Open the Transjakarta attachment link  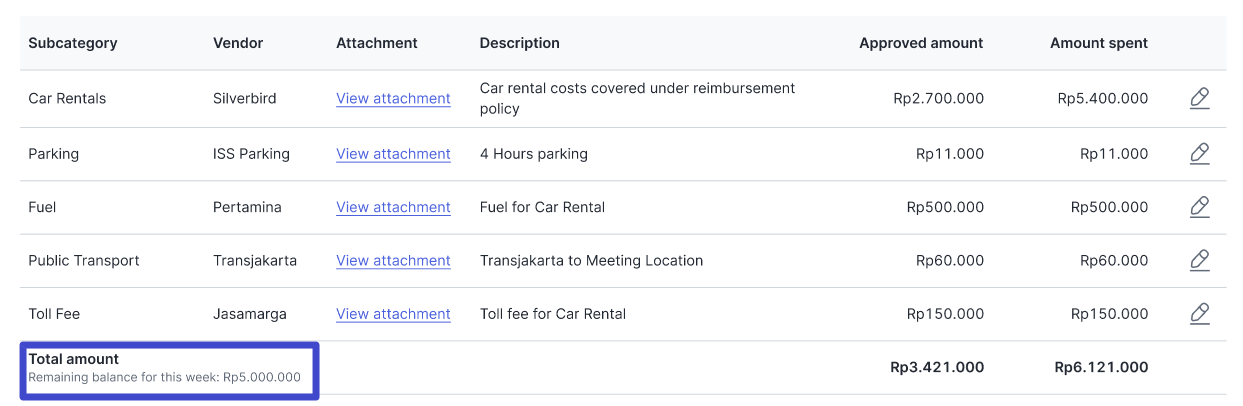coord(393,260)
